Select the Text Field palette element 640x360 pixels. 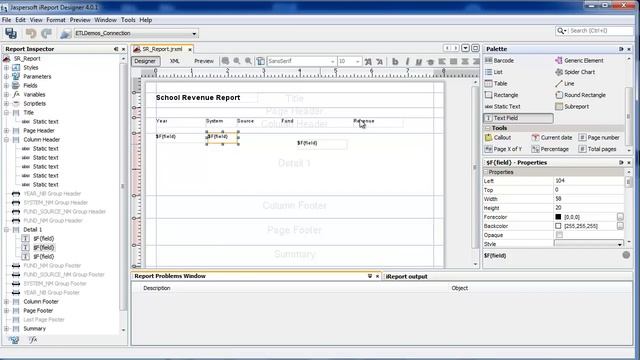click(x=518, y=118)
